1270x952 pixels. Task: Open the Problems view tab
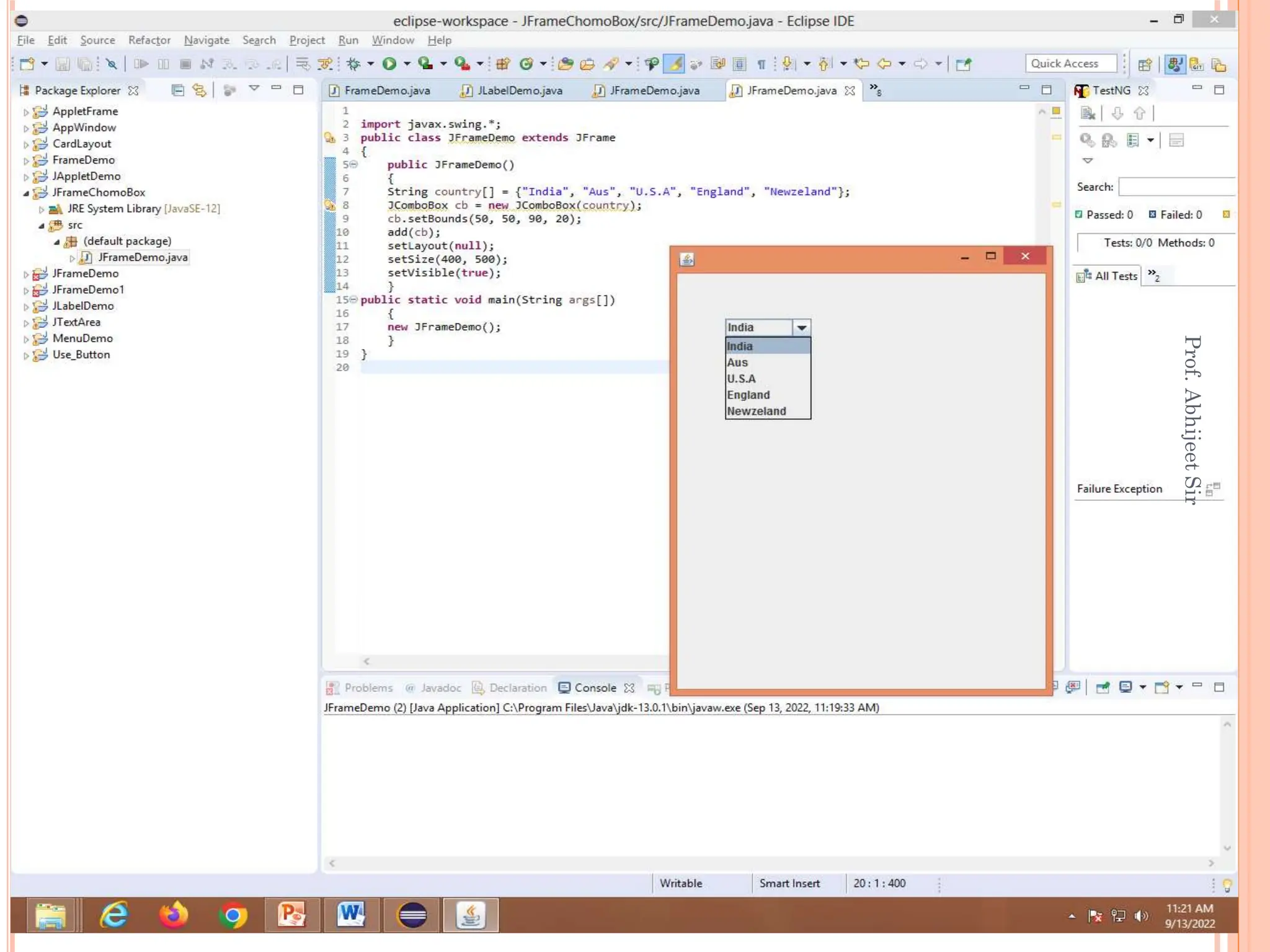click(x=368, y=688)
